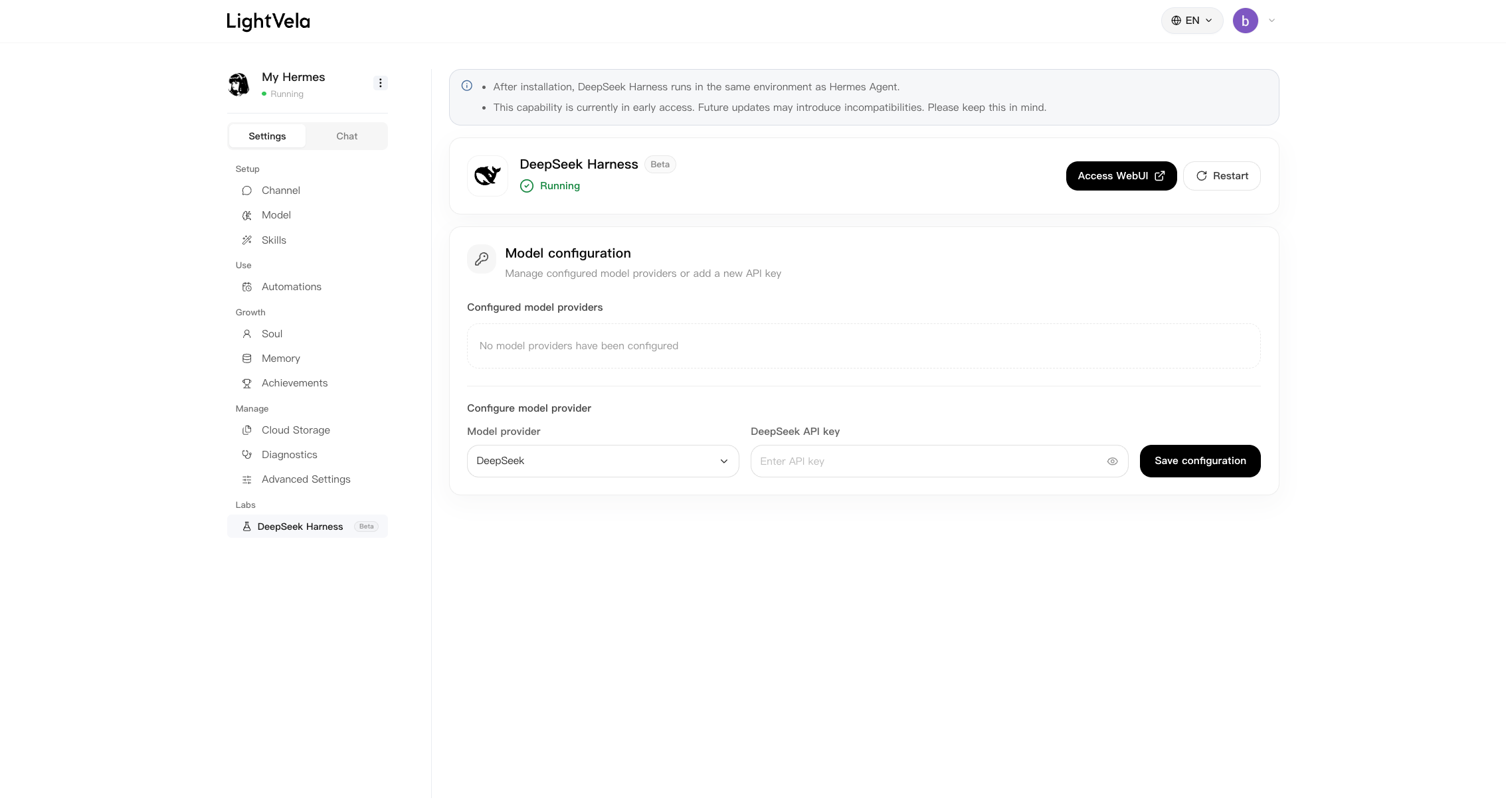
Task: Open the My Hermes three-dot menu
Action: pyautogui.click(x=380, y=83)
